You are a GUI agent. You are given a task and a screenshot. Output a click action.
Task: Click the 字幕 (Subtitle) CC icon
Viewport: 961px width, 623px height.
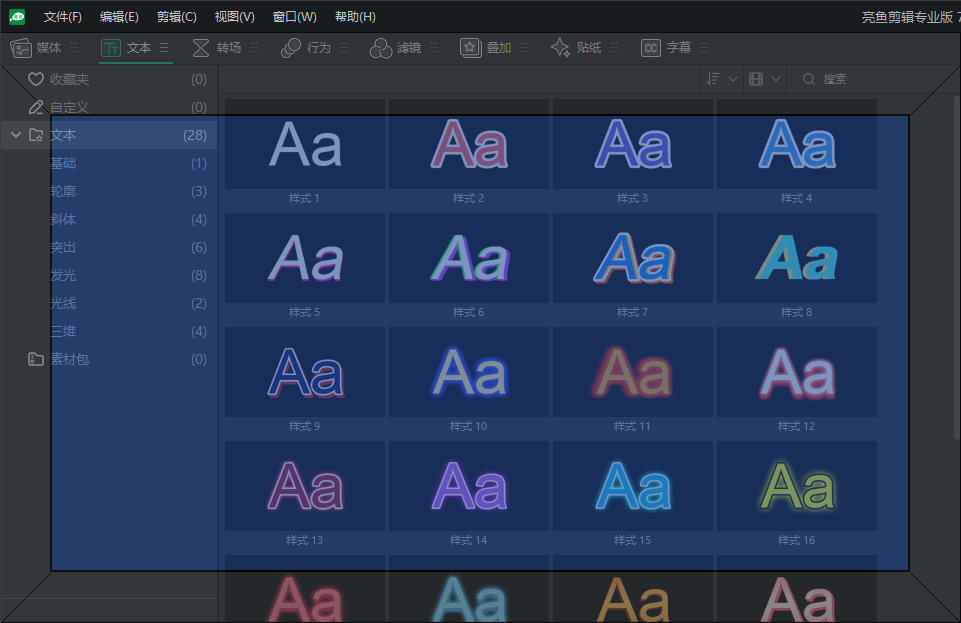[651, 48]
